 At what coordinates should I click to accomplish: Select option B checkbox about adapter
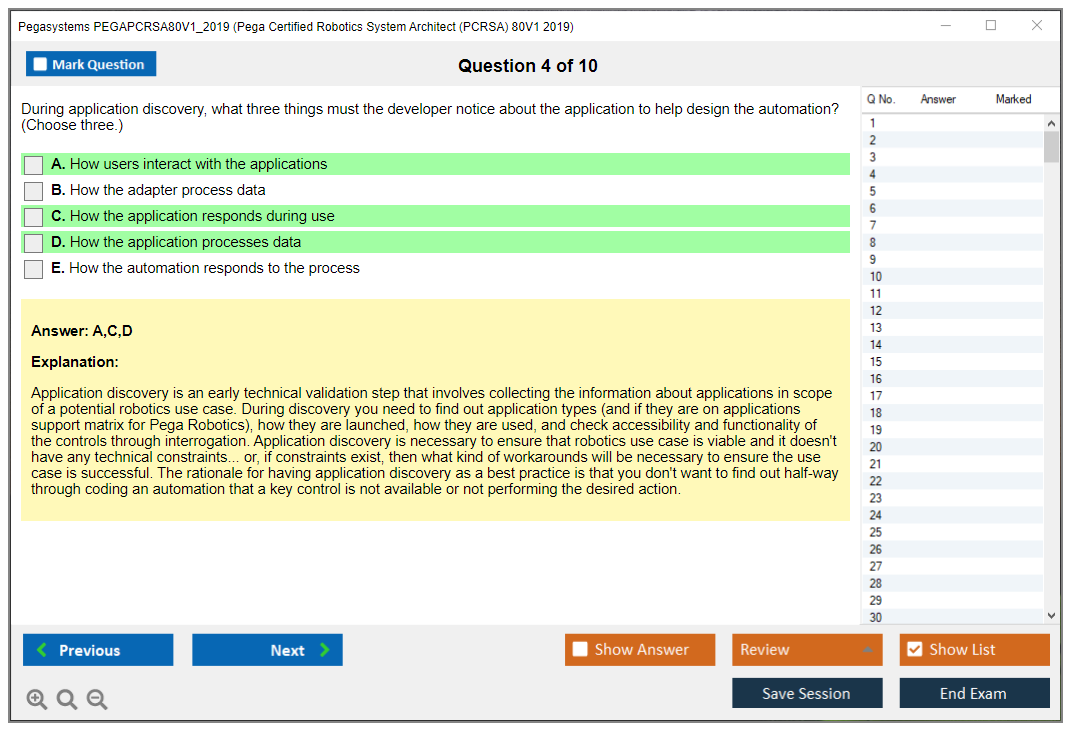(x=34, y=191)
